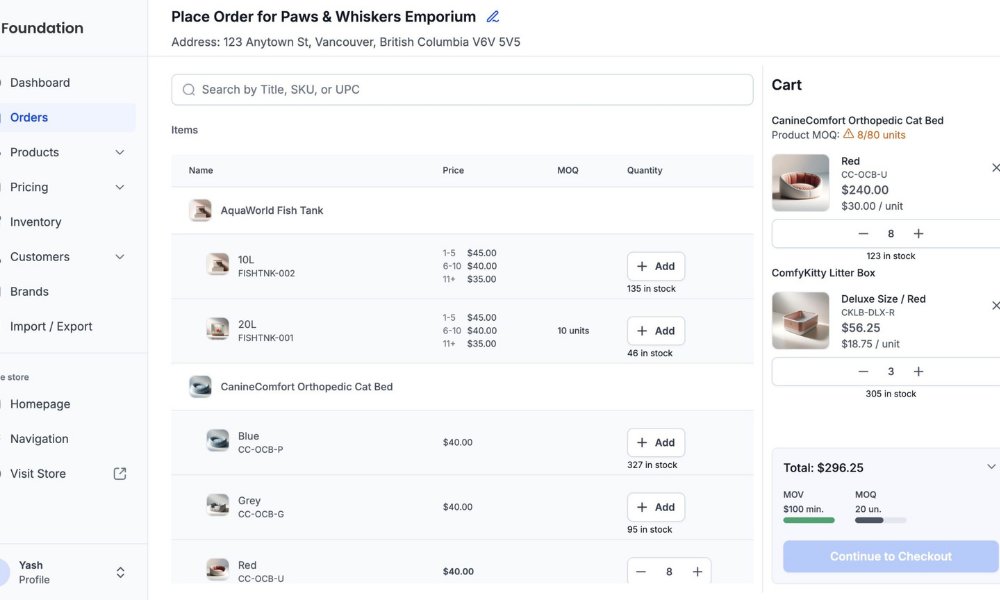
Task: Focus the Search by Title, SKU, or UPC field
Action: [x=462, y=89]
